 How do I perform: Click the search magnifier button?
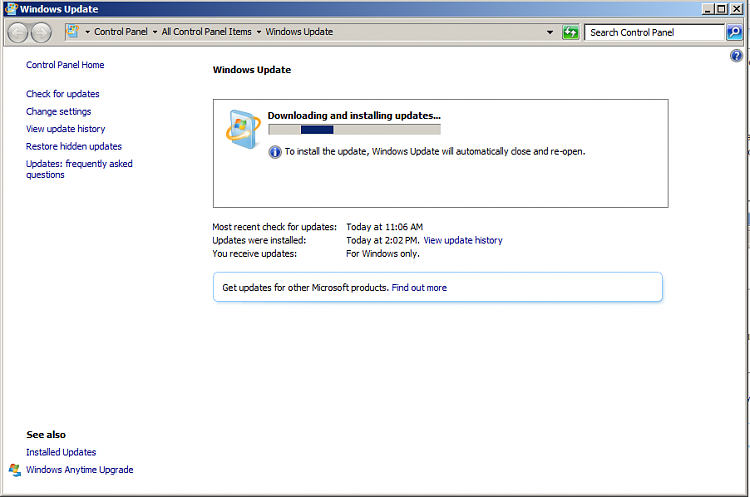(734, 32)
